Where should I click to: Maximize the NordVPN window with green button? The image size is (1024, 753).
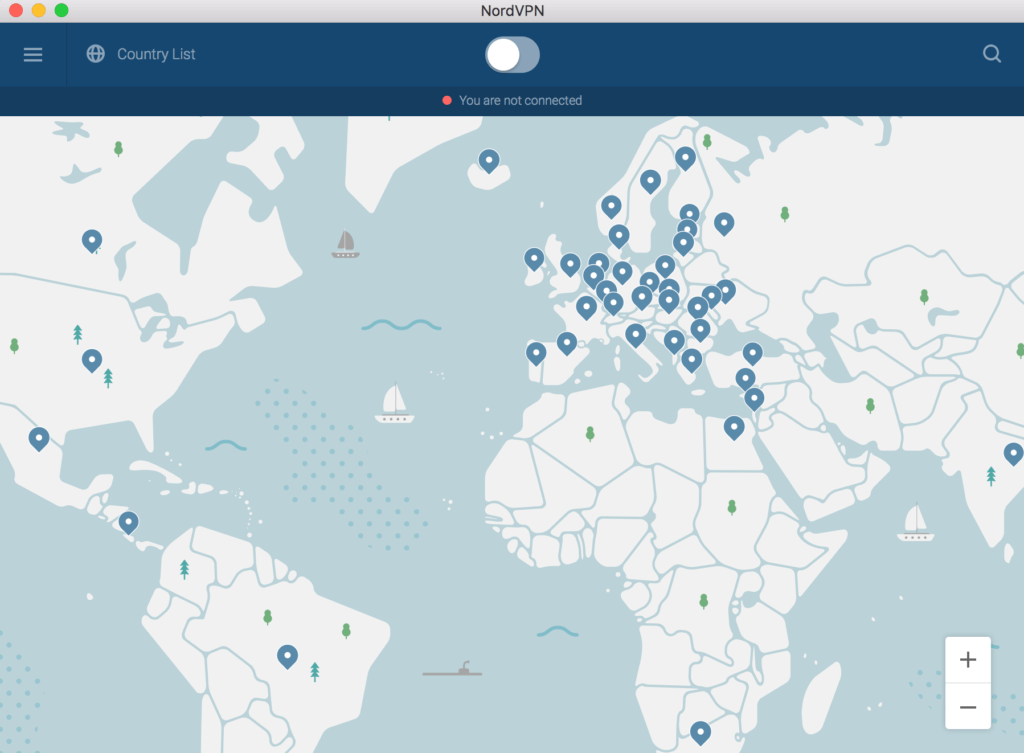(x=61, y=10)
